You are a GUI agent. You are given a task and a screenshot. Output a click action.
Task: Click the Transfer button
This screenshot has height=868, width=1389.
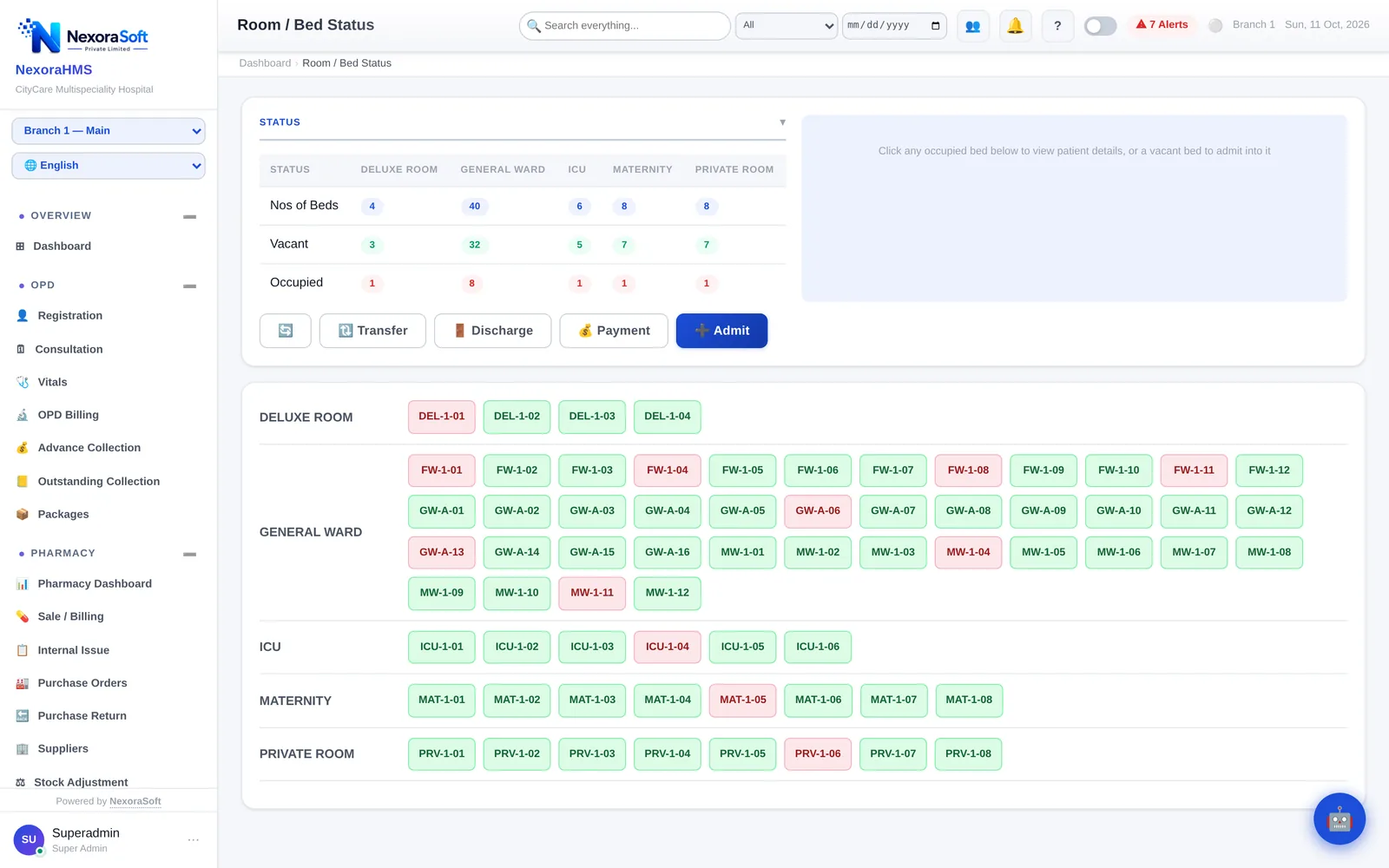(372, 331)
